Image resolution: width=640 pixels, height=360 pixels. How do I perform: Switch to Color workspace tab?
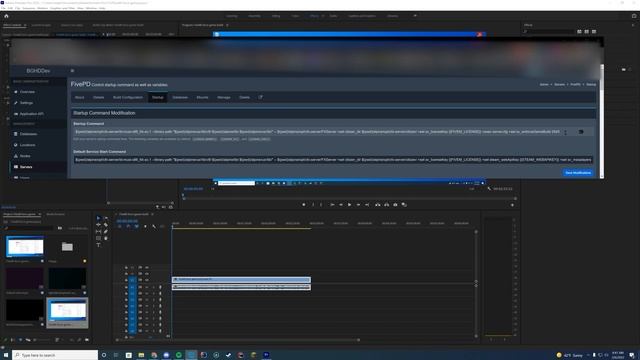coord(295,16)
